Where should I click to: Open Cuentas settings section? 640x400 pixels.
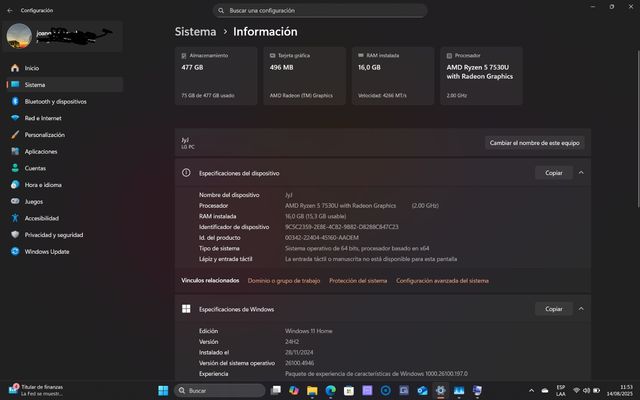[x=35, y=168]
